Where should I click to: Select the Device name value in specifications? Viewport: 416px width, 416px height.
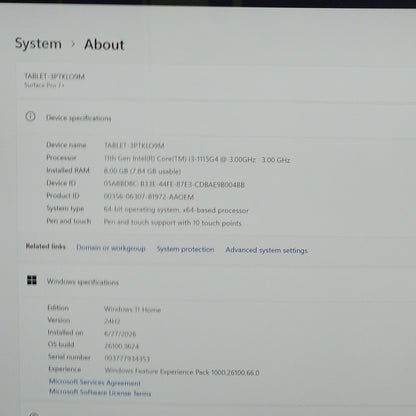pyautogui.click(x=134, y=145)
